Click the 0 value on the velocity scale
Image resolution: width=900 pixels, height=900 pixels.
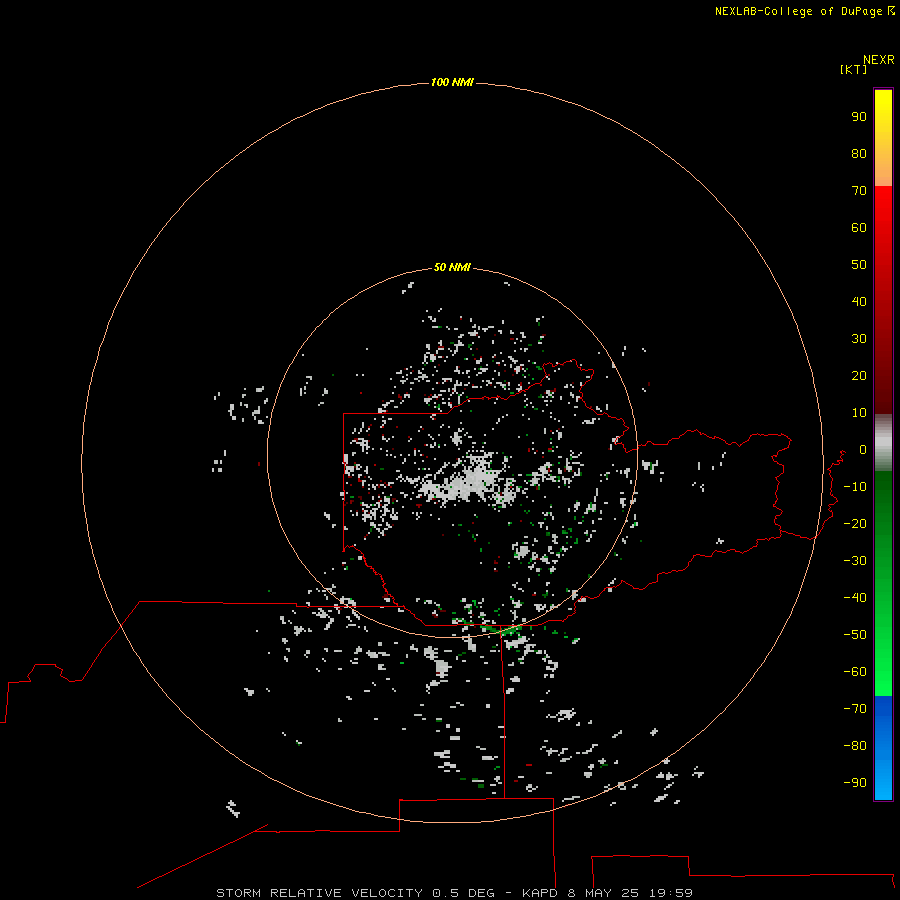click(862, 449)
